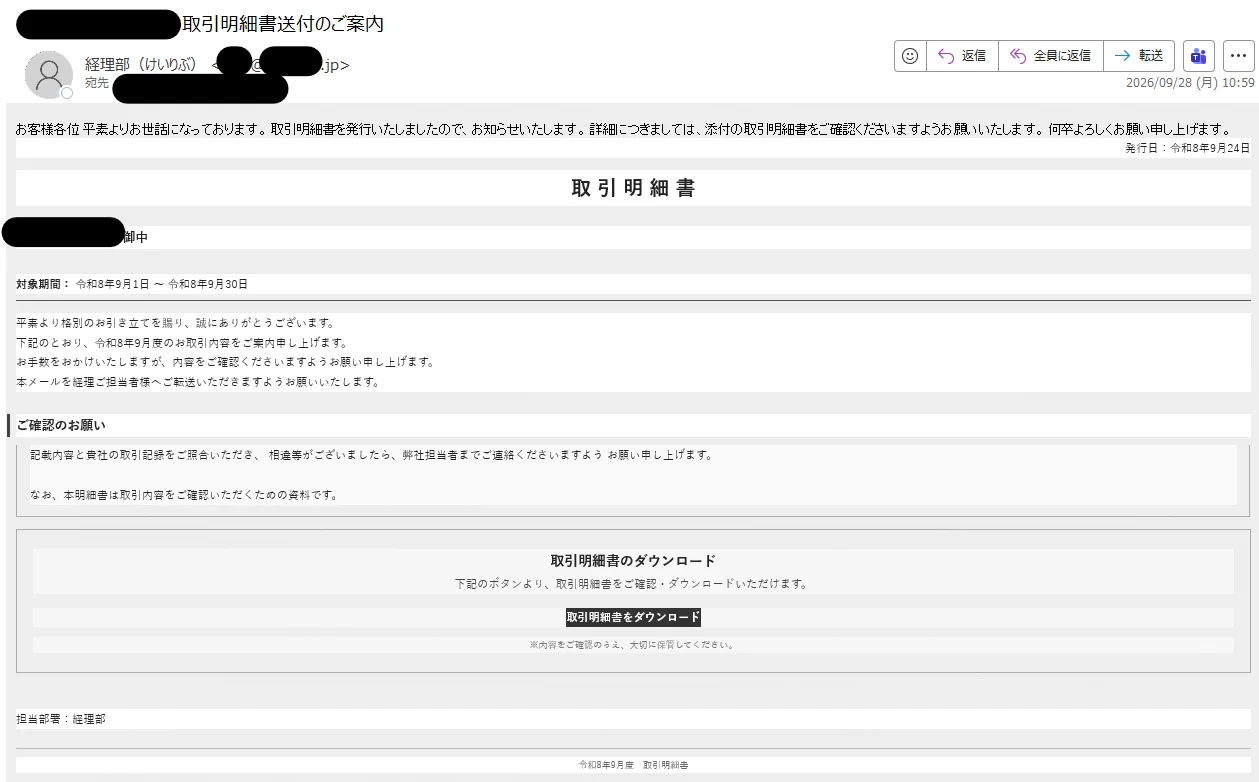Screen dimensions: 1259x782
Task: Click bottom line 令和8年9月度 取引明細書
Action: (x=633, y=765)
